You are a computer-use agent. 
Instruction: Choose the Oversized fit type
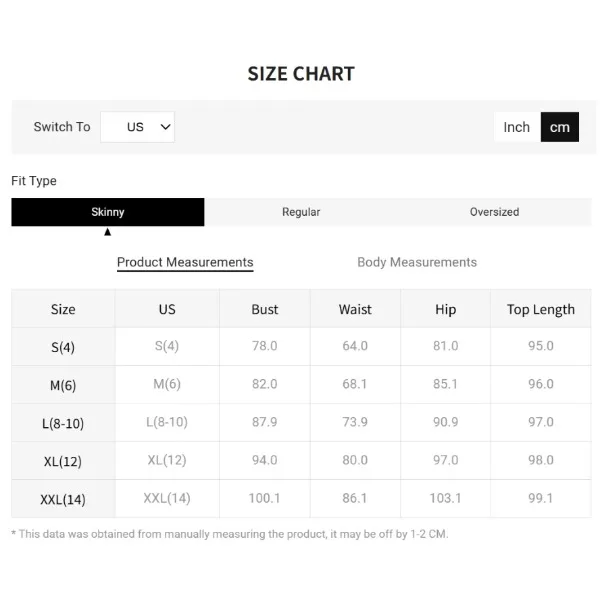(494, 212)
